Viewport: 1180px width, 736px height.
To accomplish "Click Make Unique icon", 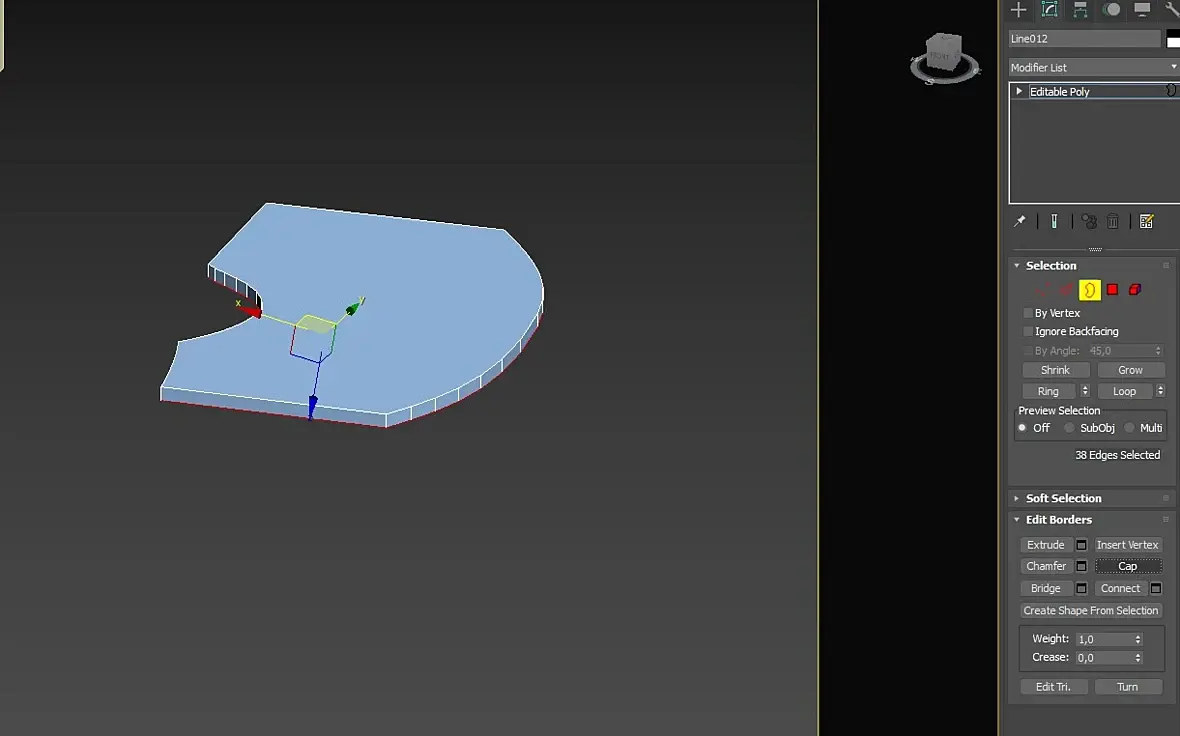I will coord(1089,221).
